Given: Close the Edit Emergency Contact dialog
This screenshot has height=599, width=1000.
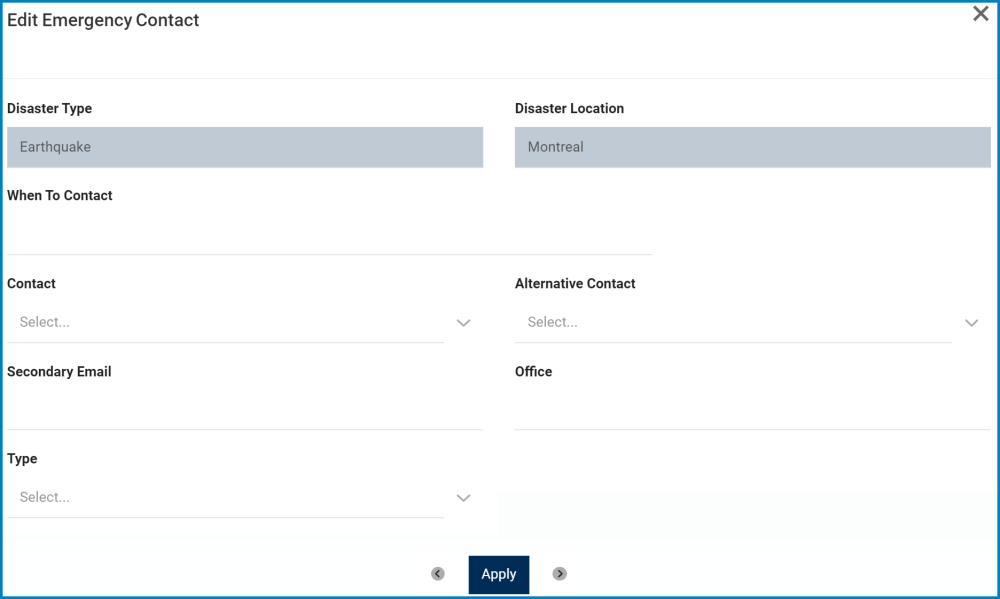Looking at the screenshot, I should (981, 14).
